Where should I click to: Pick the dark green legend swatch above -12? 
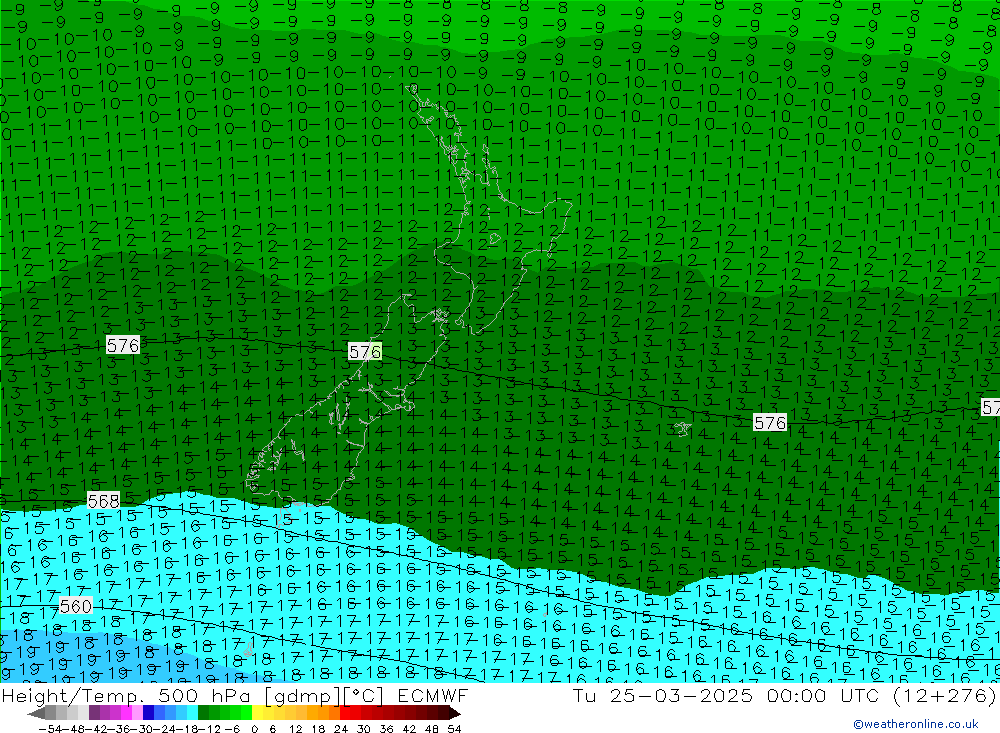pyautogui.click(x=203, y=713)
